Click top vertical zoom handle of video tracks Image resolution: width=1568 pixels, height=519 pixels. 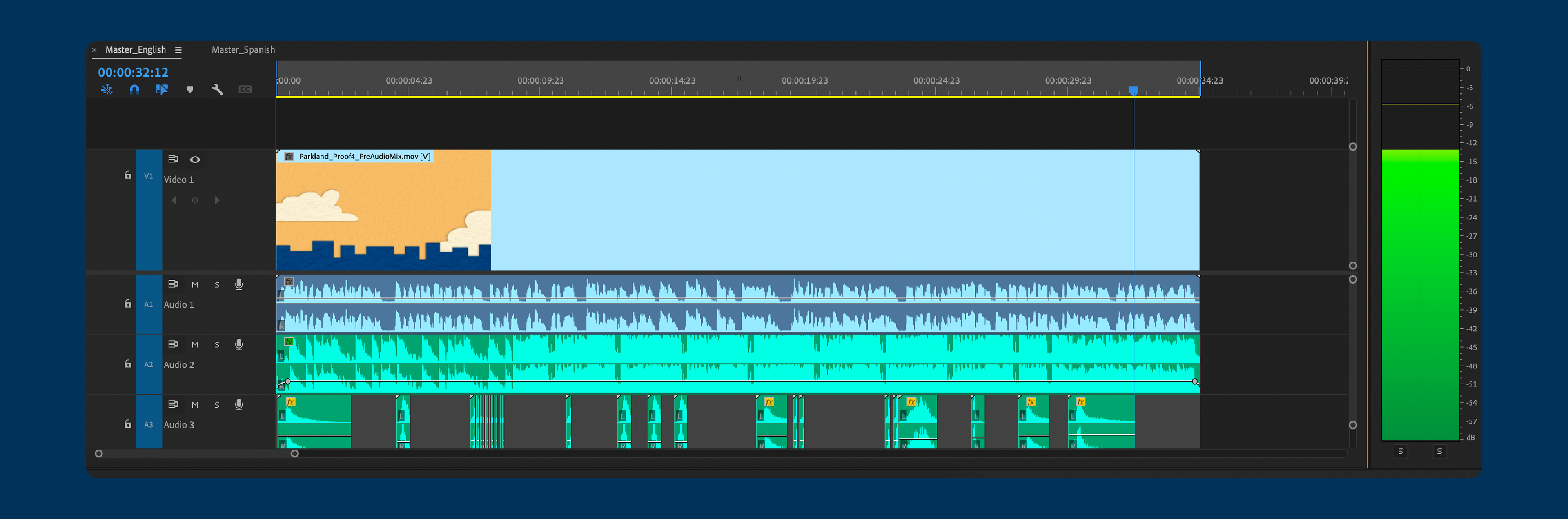pyautogui.click(x=1352, y=146)
